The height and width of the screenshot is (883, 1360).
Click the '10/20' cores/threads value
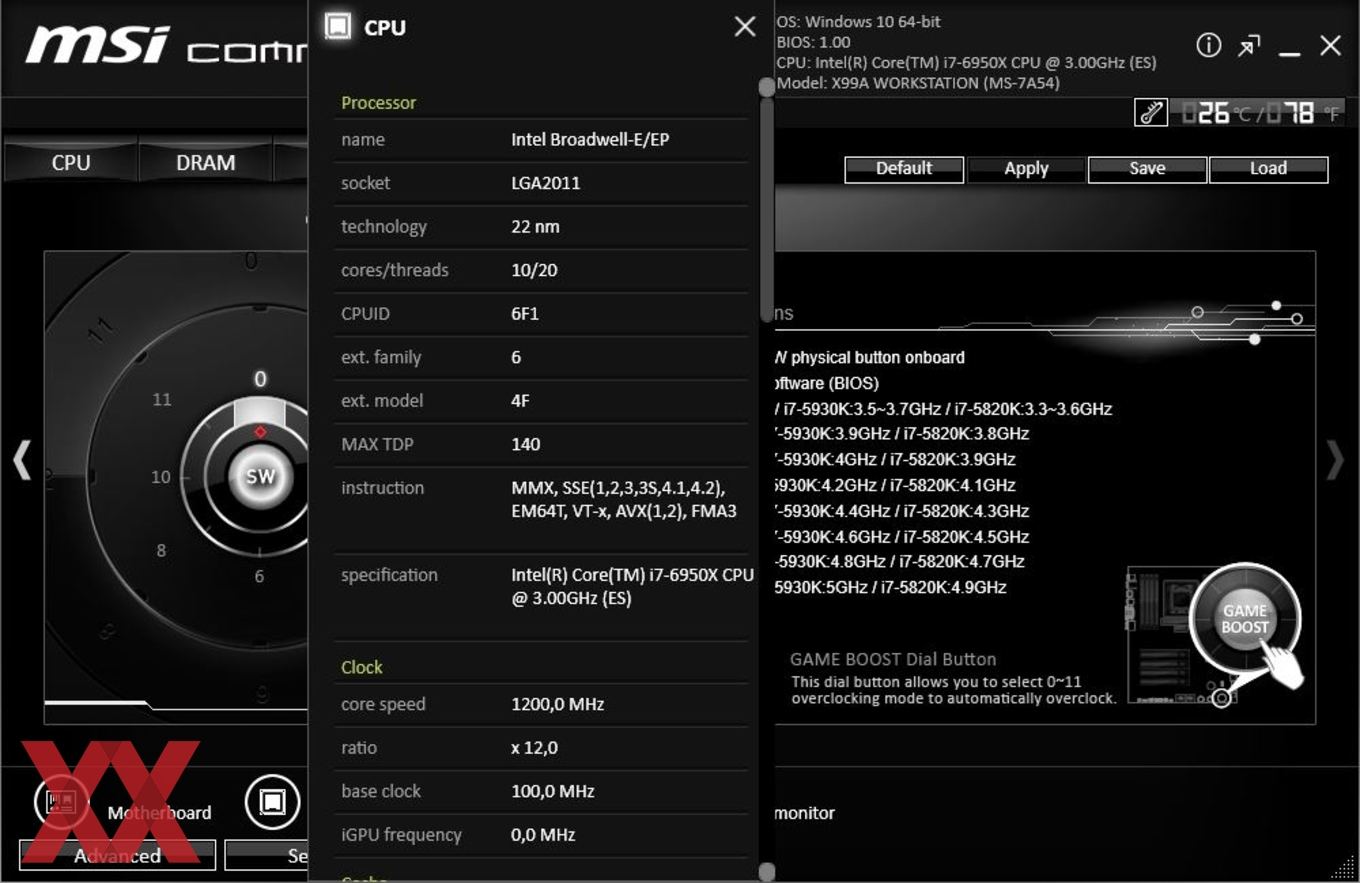(535, 270)
